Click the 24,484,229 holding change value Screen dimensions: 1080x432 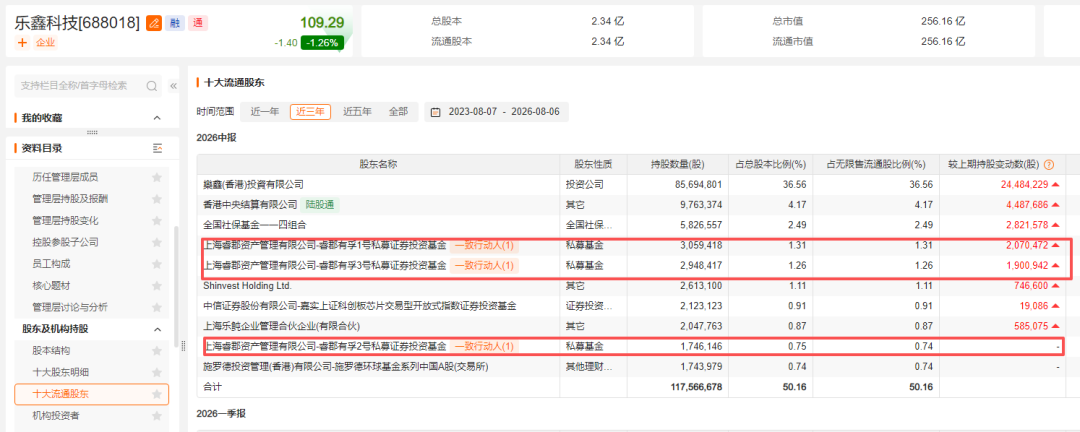pyautogui.click(x=1024, y=185)
